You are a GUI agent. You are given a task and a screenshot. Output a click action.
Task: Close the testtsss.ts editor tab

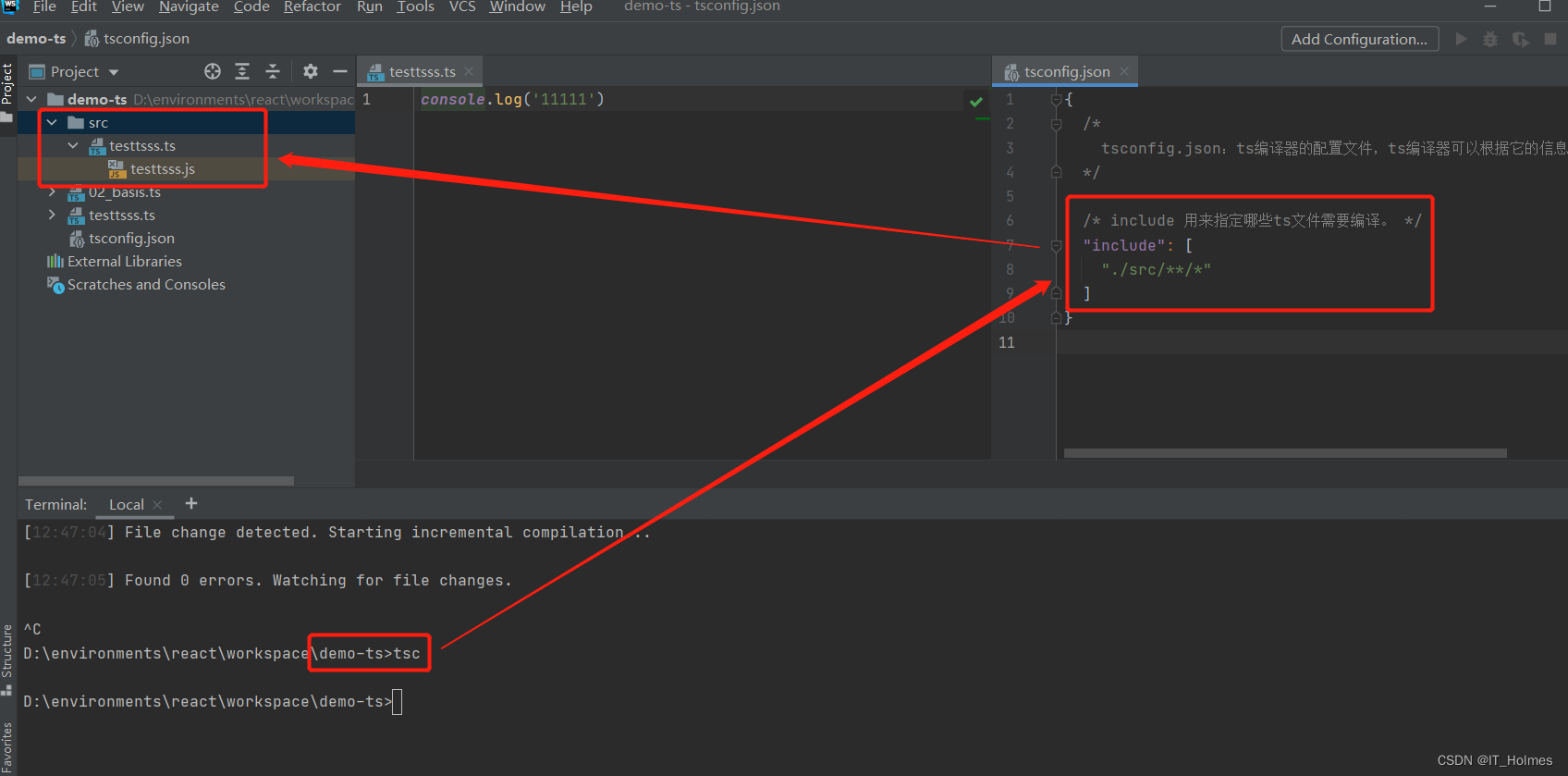469,71
